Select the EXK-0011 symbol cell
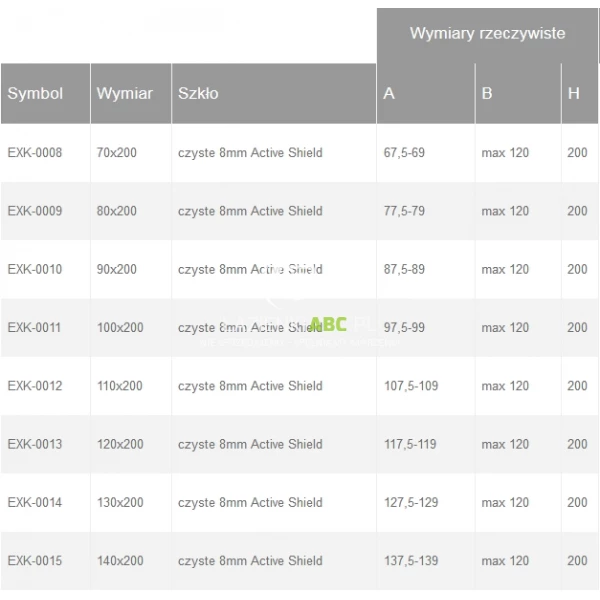Viewport: 600px width, 600px height. [x=35, y=327]
